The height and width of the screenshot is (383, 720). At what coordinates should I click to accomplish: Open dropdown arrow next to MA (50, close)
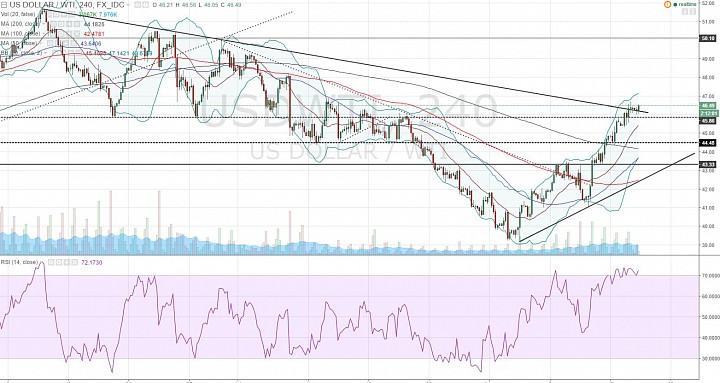coord(41,44)
